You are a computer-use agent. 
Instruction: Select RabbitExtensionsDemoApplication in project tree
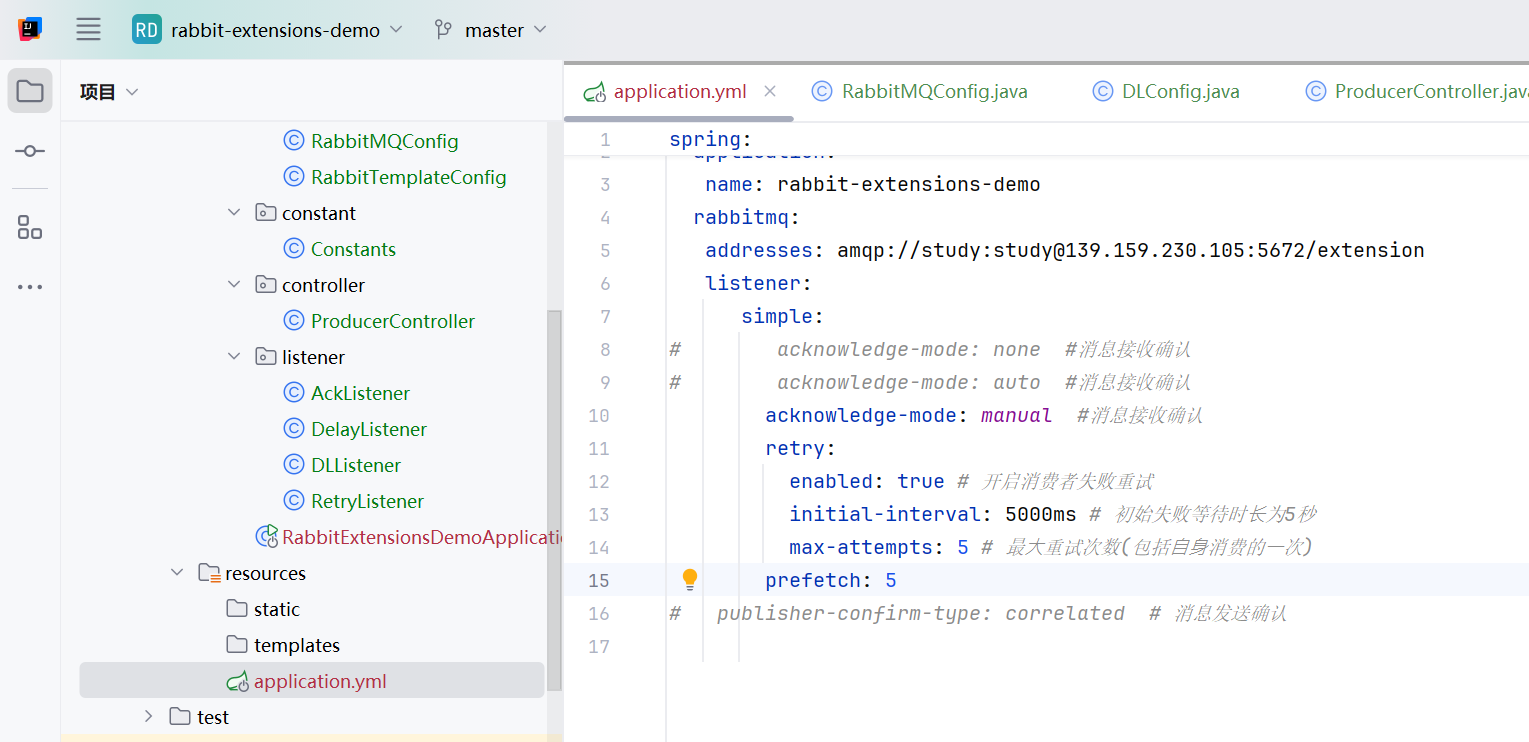coord(422,537)
